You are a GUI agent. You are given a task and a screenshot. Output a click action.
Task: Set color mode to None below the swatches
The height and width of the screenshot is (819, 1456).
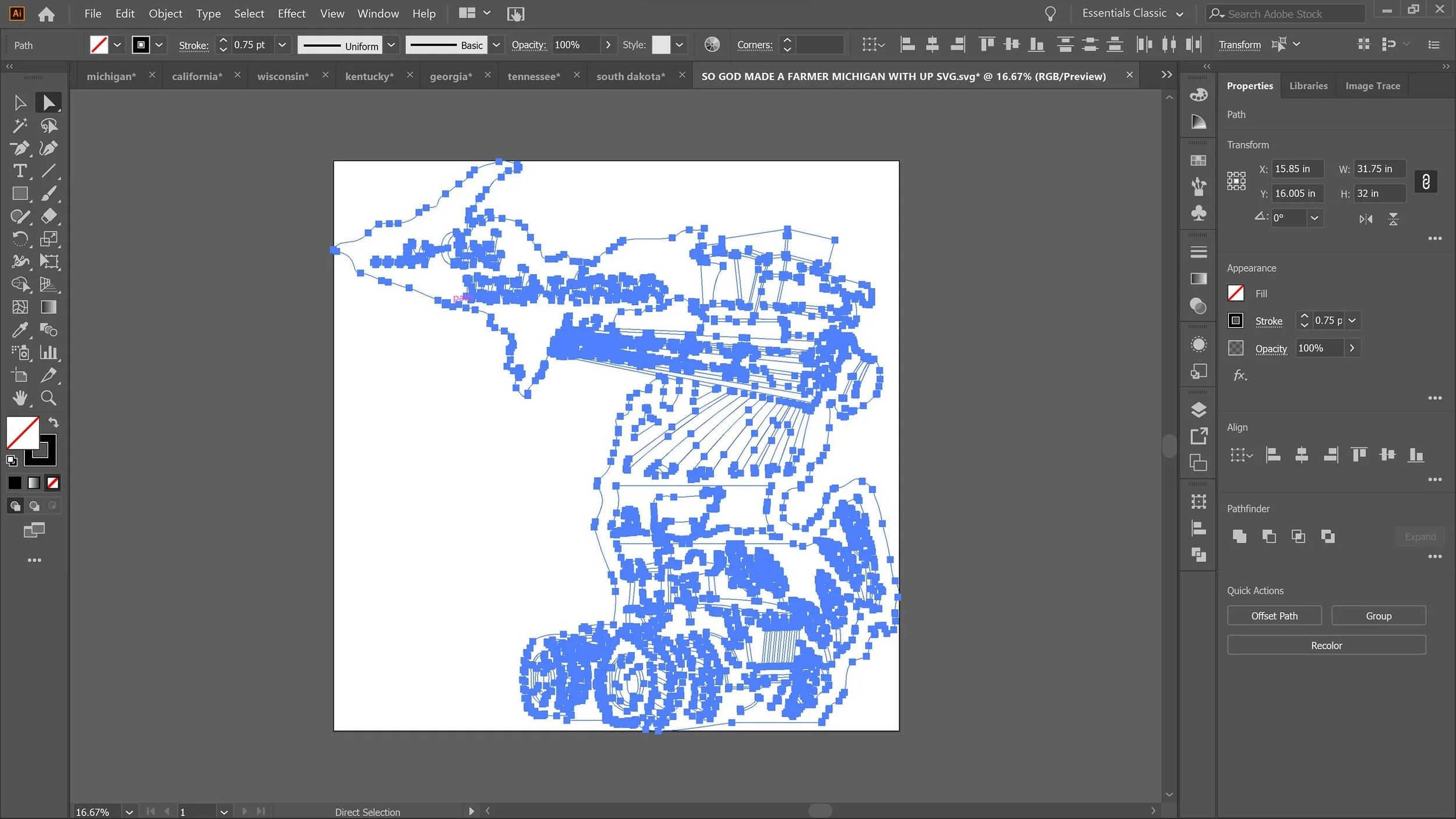[53, 483]
